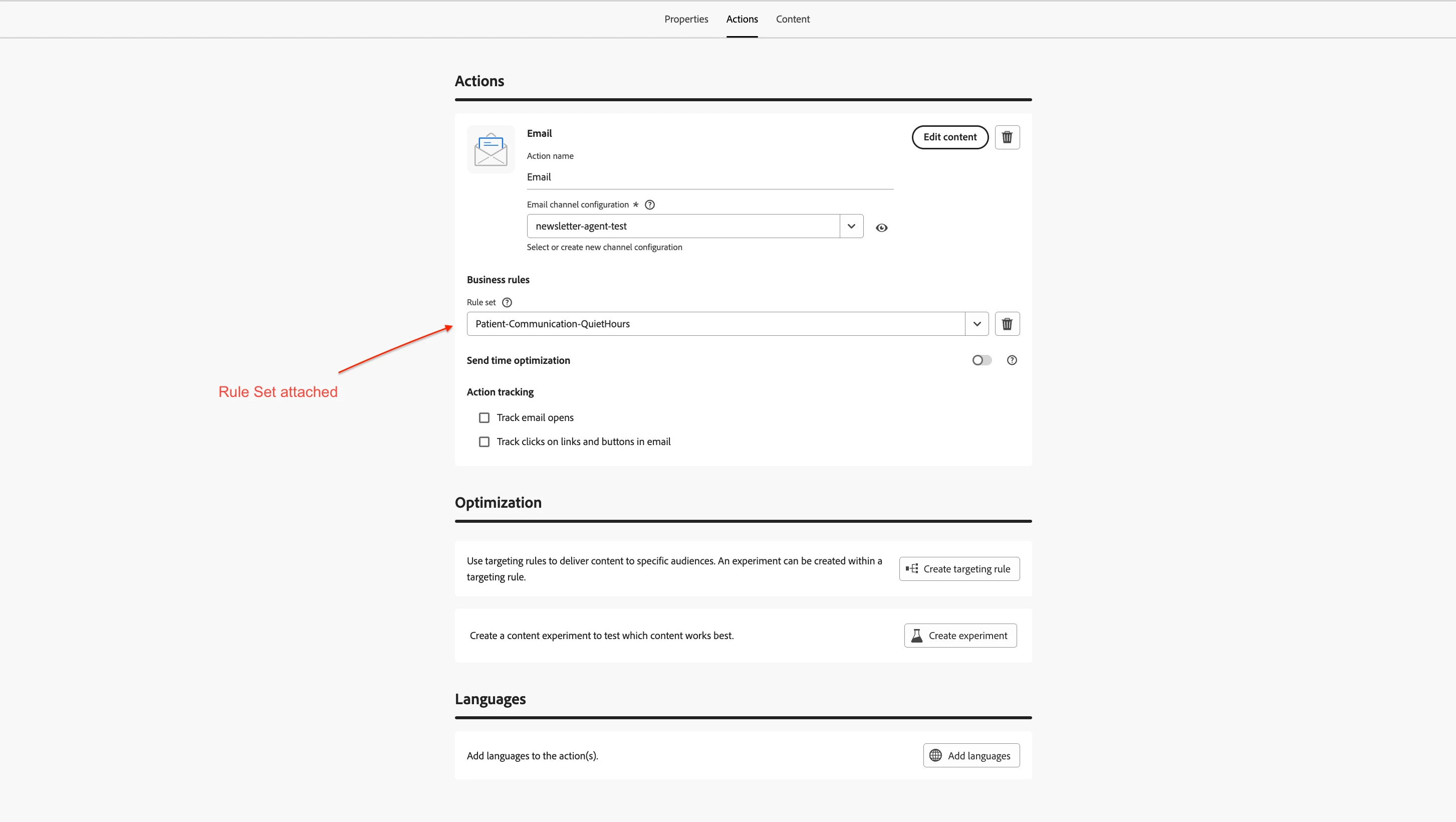Go to the Content tab

point(793,19)
